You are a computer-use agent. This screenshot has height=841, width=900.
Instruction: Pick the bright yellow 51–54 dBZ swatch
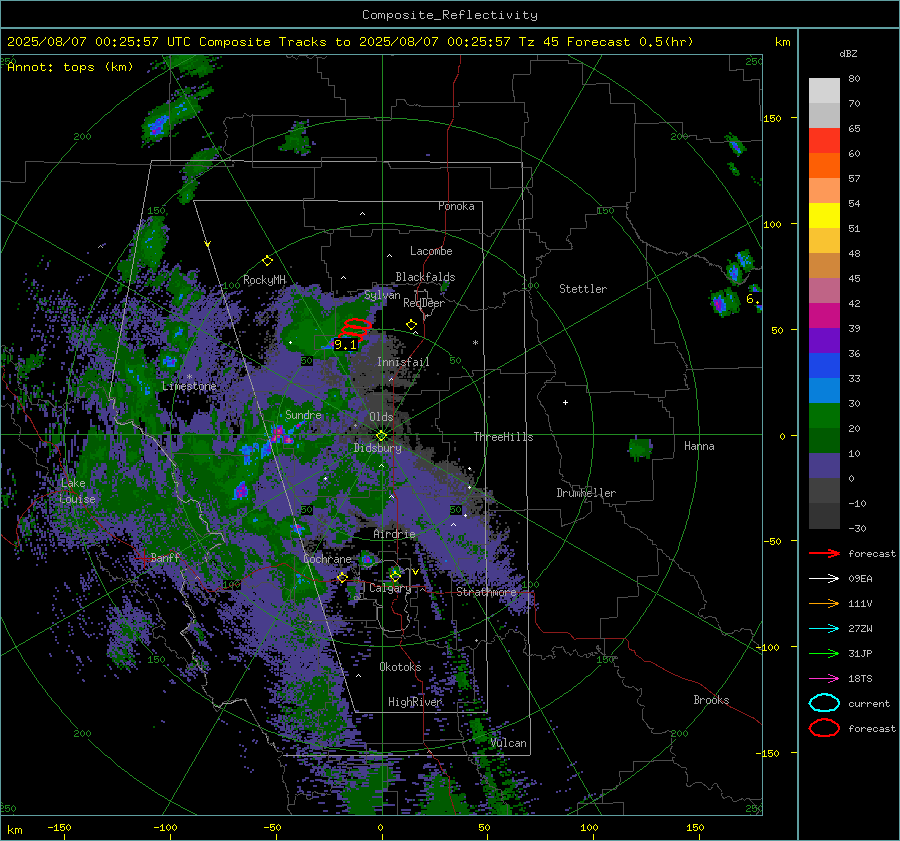824,216
